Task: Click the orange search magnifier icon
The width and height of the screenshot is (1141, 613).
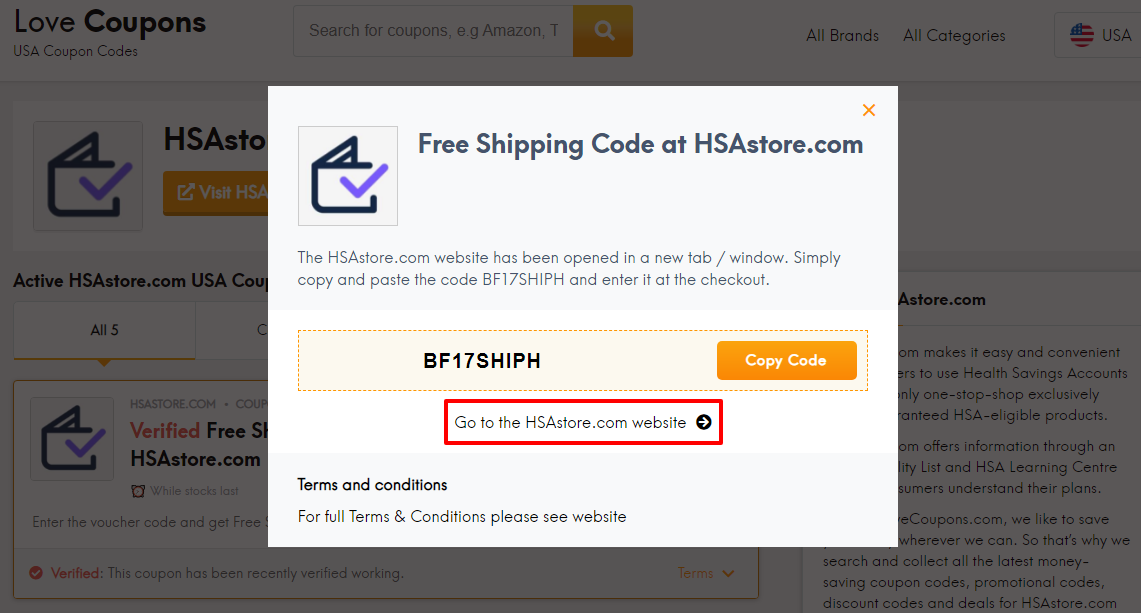Action: coord(603,31)
